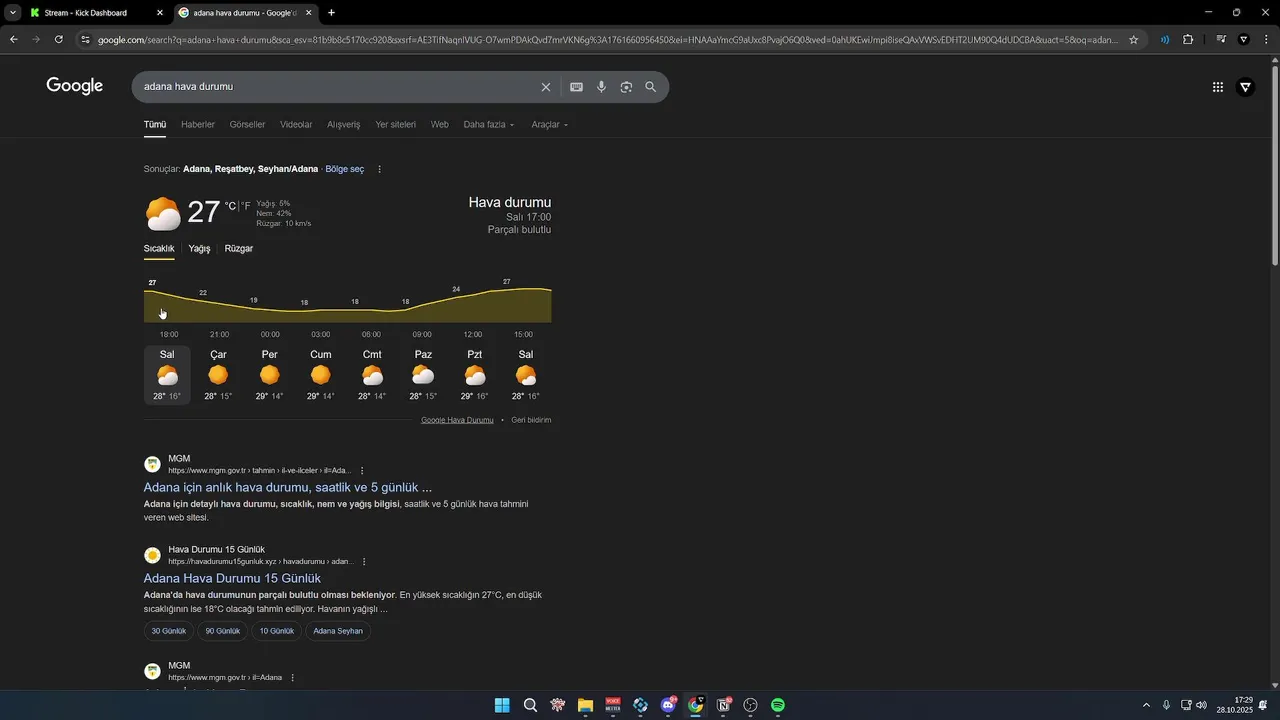Image resolution: width=1280 pixels, height=720 pixels.
Task: Reload the current page
Action: point(59,40)
